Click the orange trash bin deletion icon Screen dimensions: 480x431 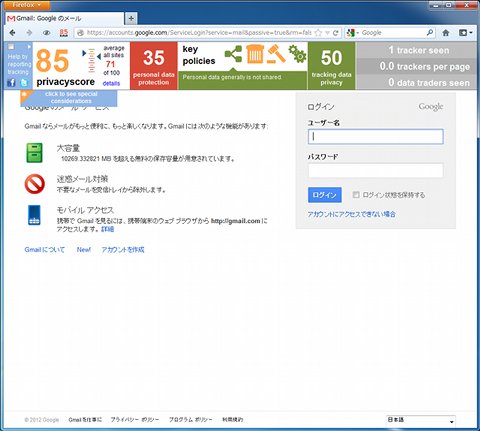tap(255, 54)
